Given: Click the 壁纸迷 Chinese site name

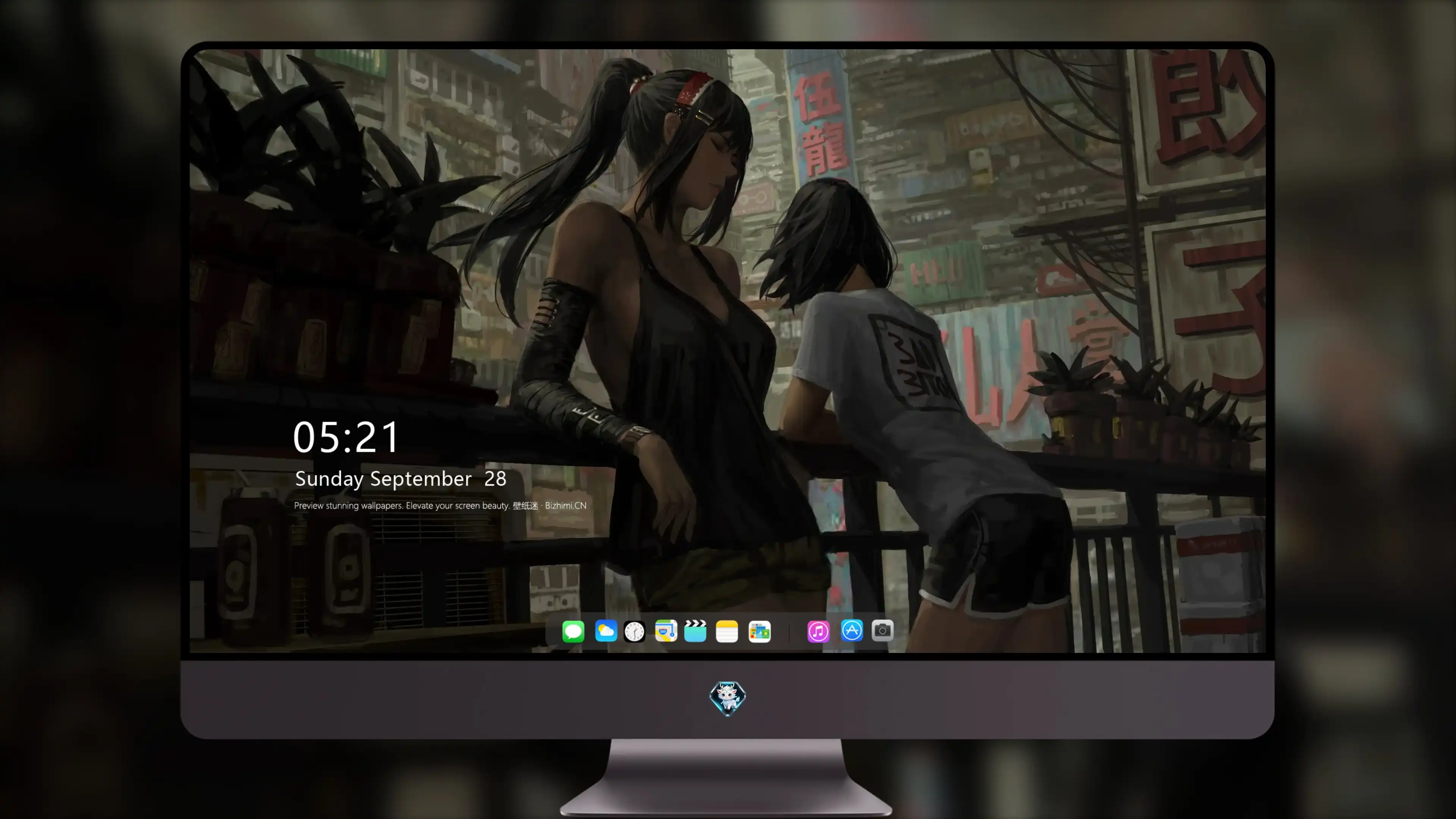Looking at the screenshot, I should click(x=526, y=506).
